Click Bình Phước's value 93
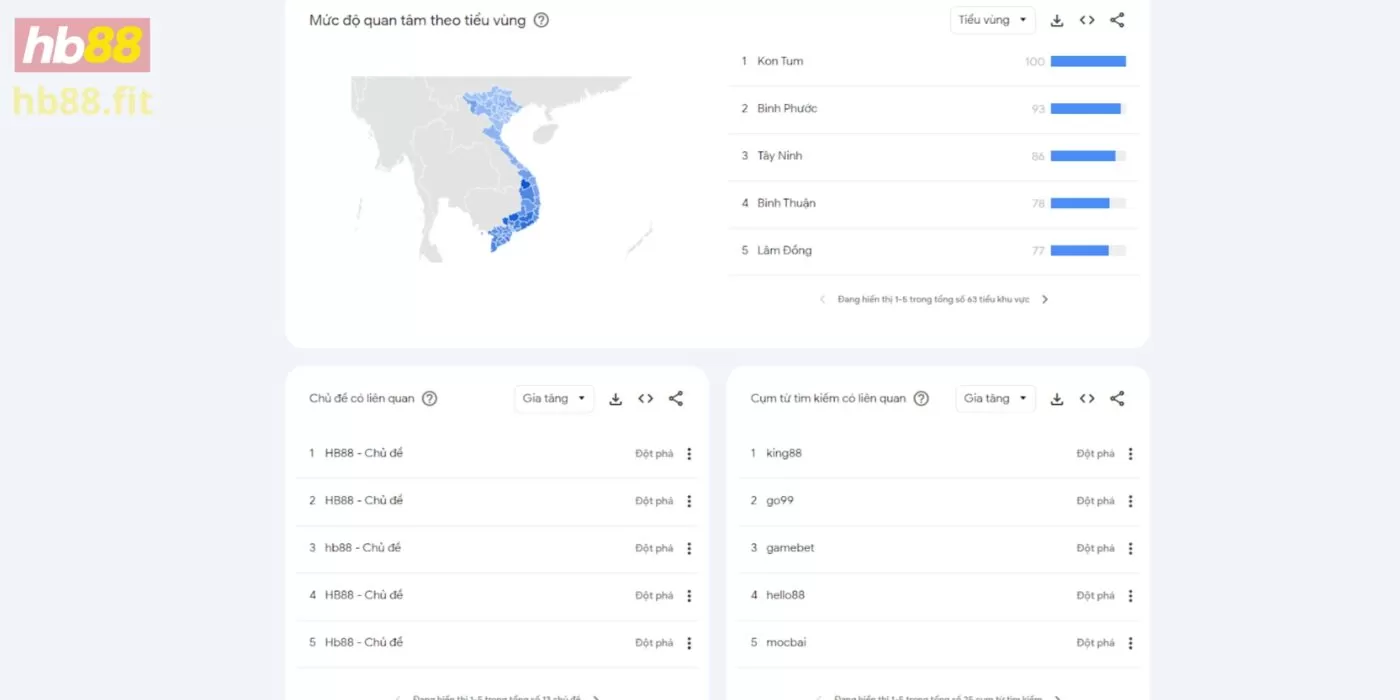The width and height of the screenshot is (1400, 700). click(x=1039, y=109)
